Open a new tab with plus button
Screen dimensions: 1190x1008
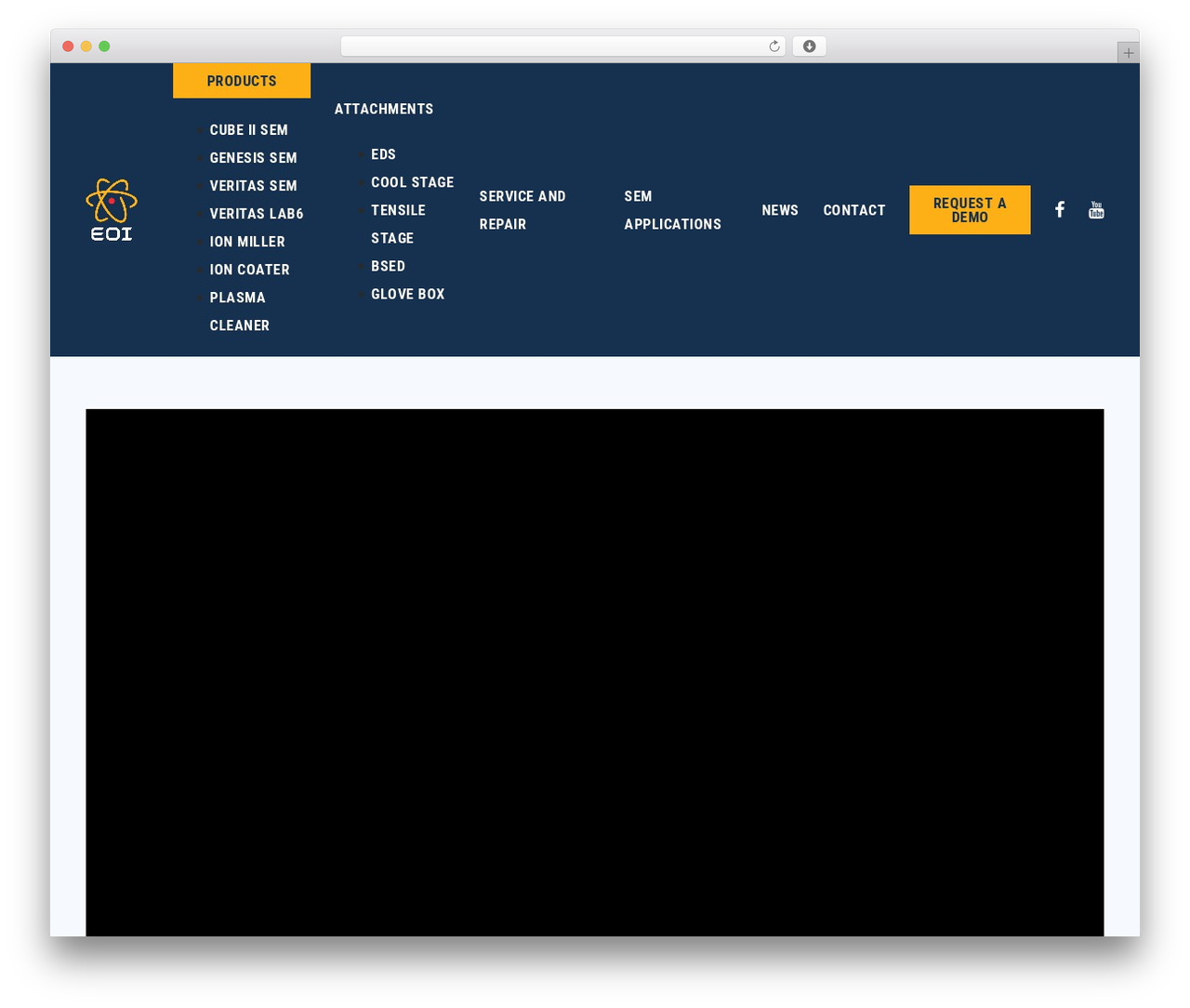(1128, 53)
